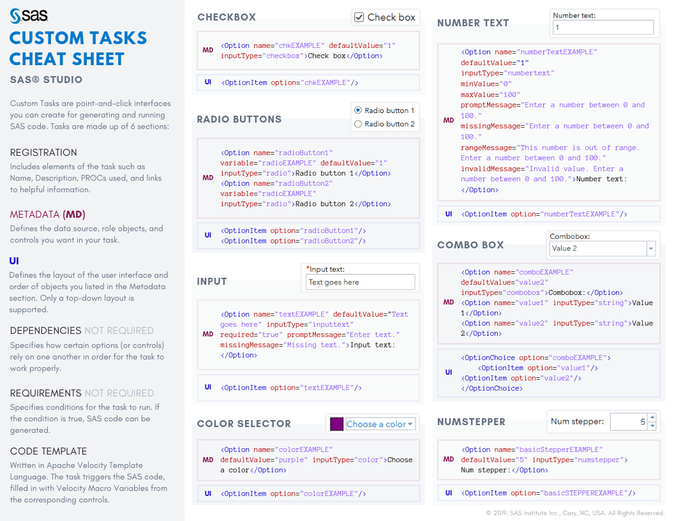Click the MD badge in Combo Box section
Screen dimensions: 674x521
tap(449, 302)
